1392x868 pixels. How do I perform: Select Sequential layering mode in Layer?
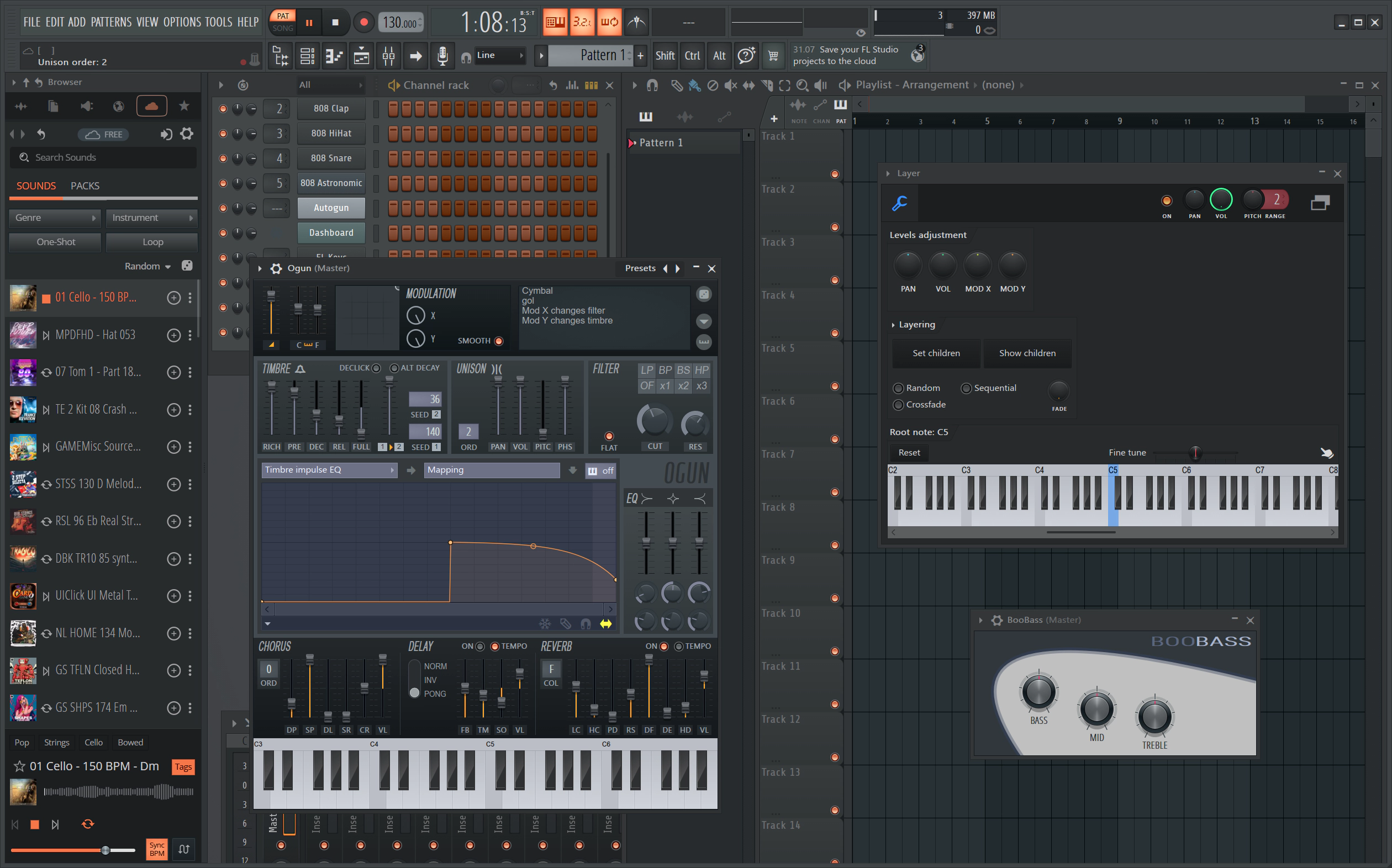tap(966, 389)
